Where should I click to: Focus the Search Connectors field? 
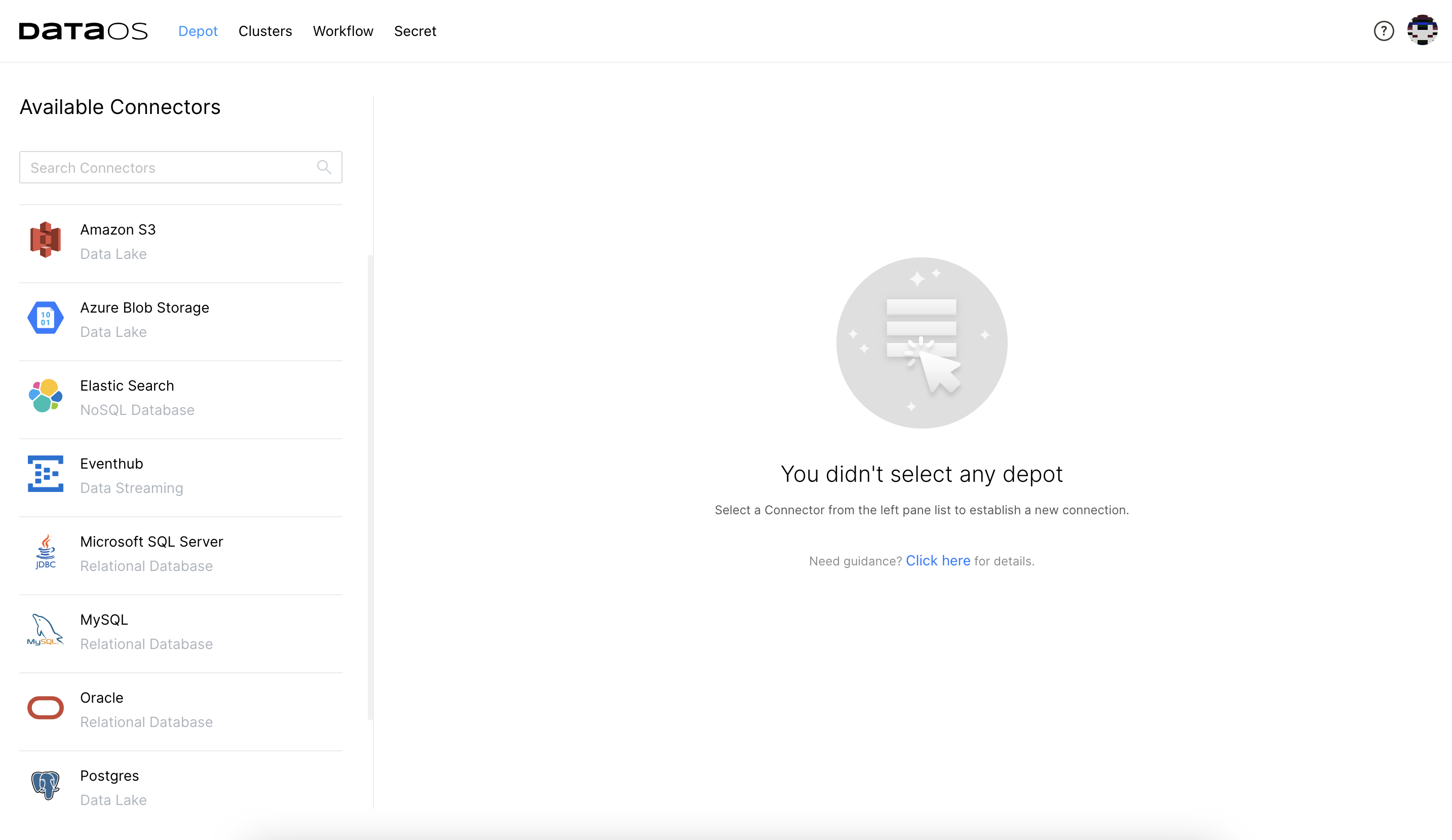pos(181,168)
